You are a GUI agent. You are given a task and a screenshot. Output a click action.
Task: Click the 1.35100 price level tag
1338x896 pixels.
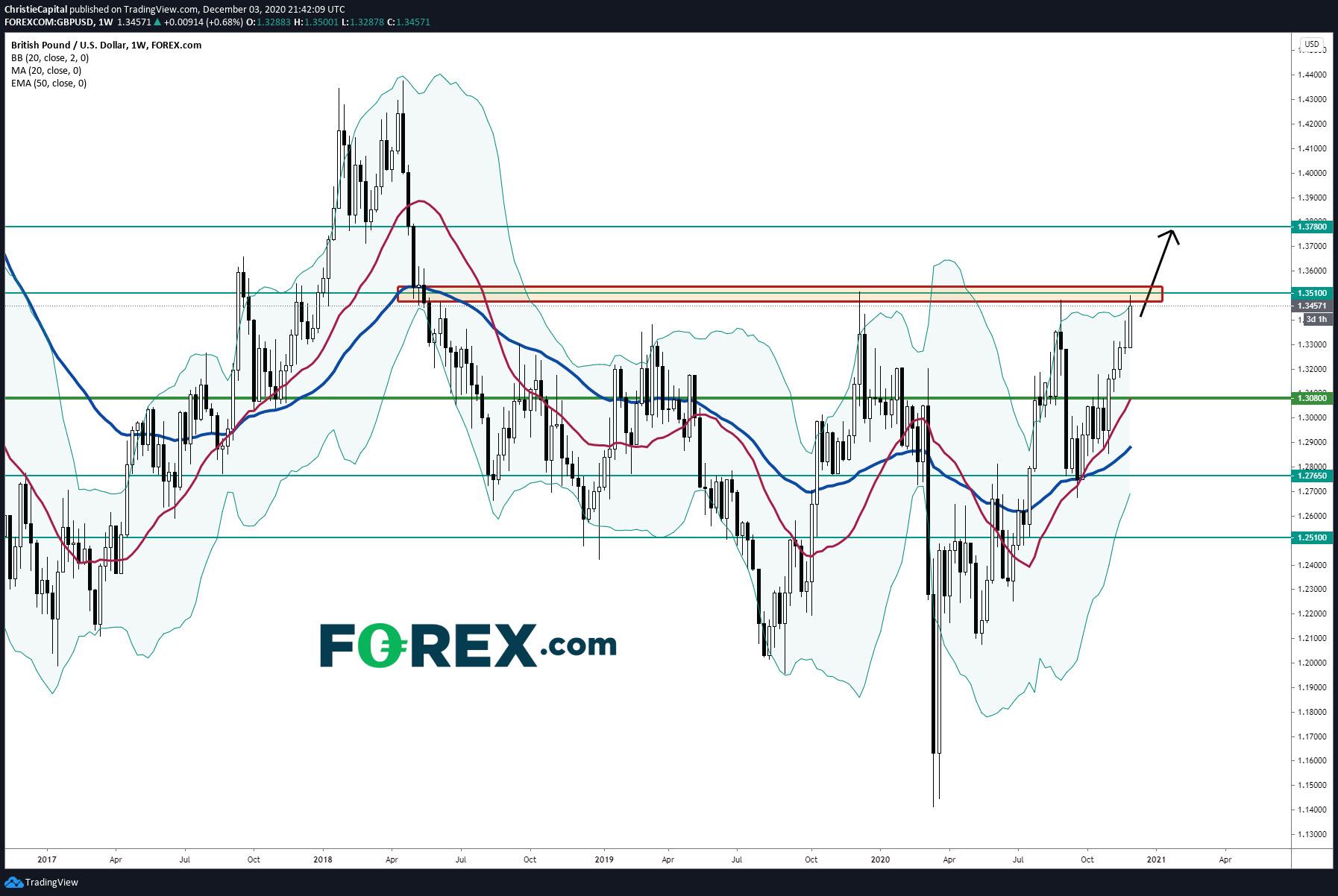(1312, 293)
